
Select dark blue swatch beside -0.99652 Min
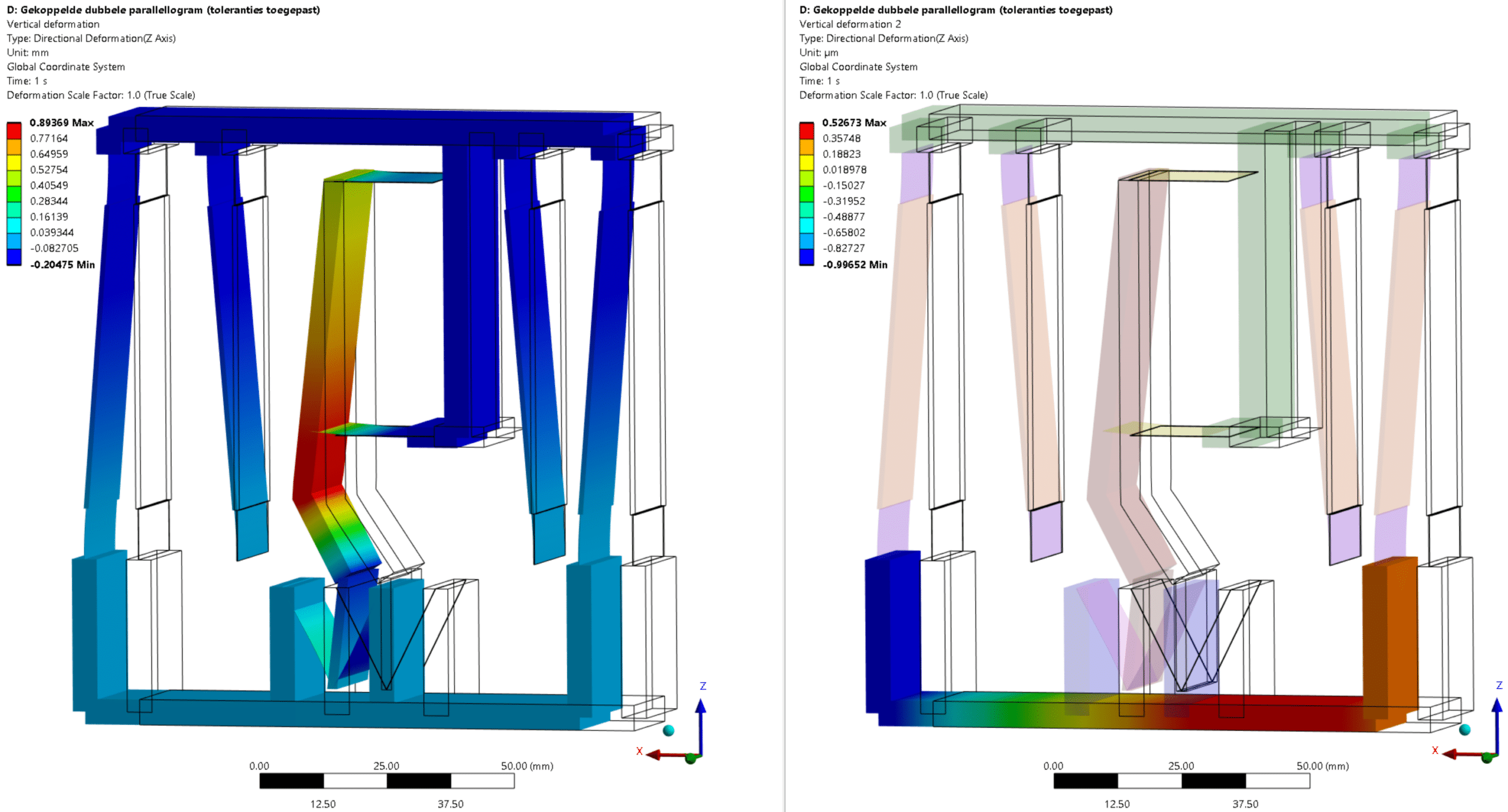click(806, 257)
